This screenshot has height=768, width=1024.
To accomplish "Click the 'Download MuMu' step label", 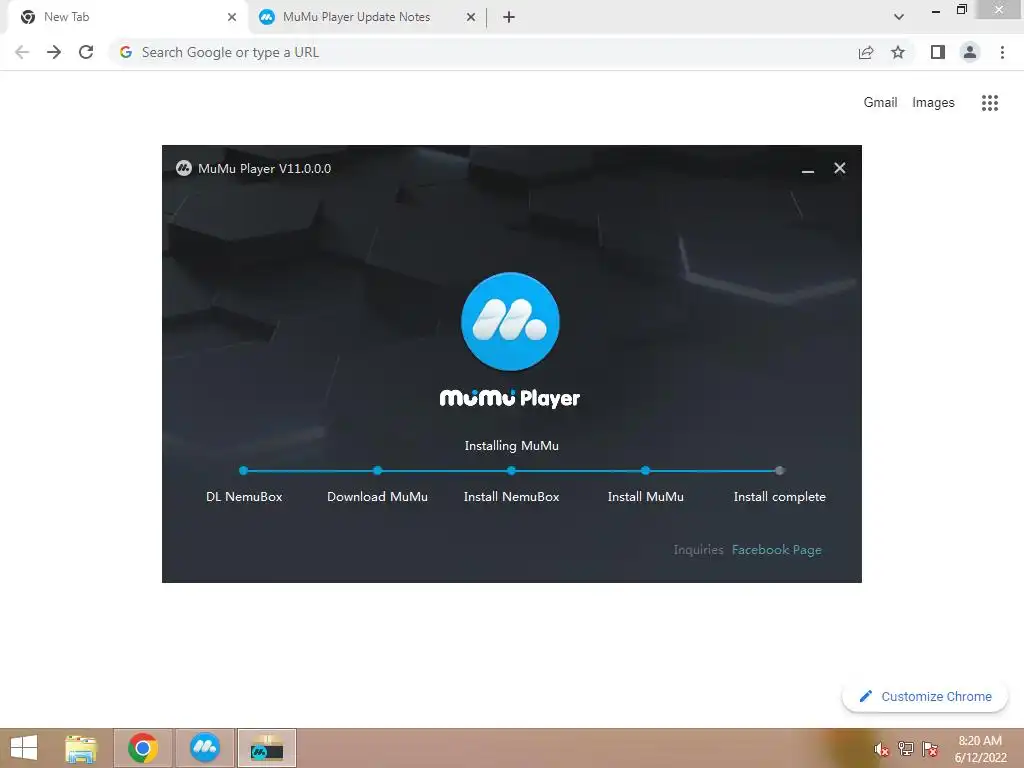I will (x=377, y=496).
